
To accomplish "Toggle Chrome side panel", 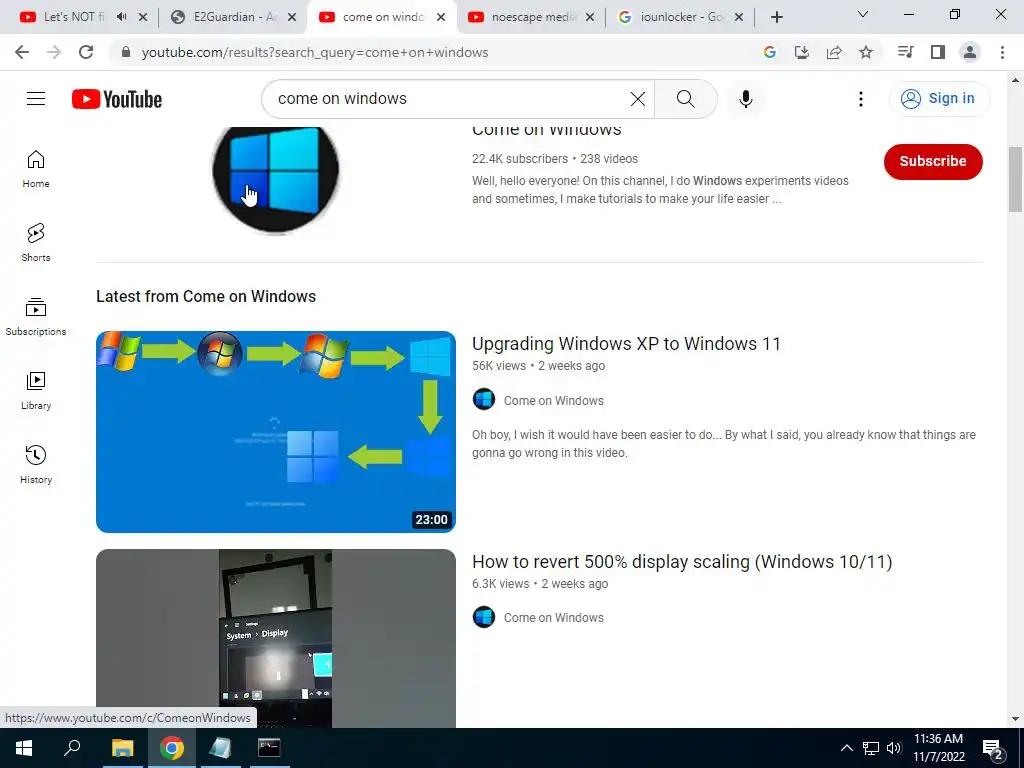I will tap(938, 52).
